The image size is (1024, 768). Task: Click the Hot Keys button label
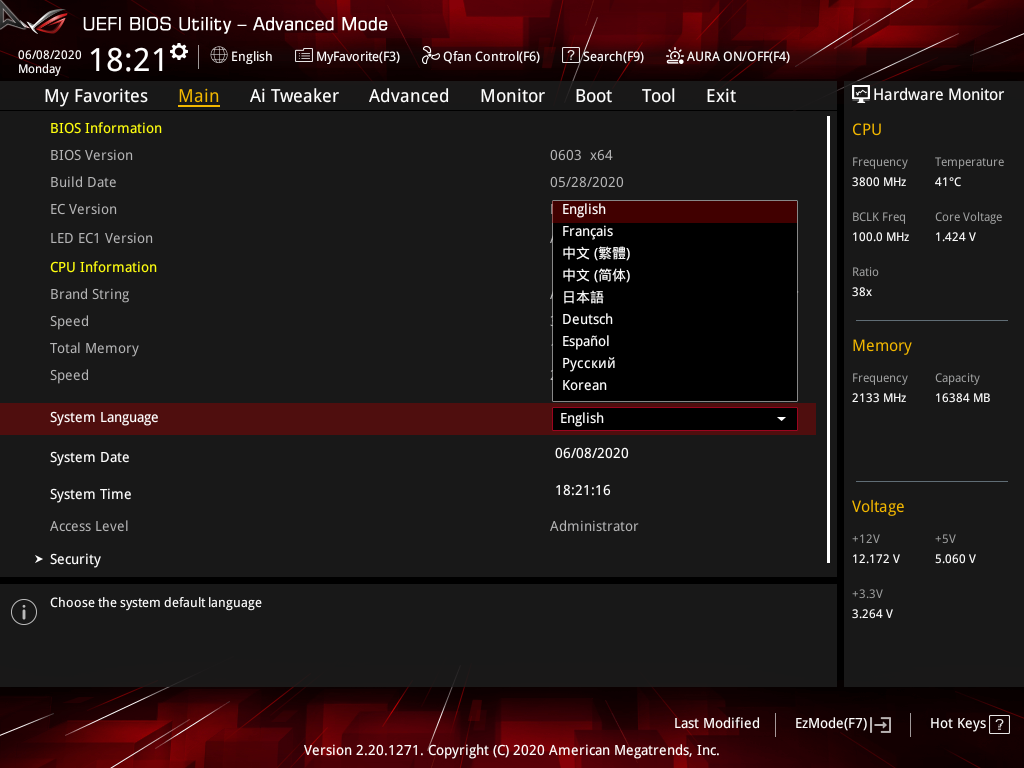pos(957,724)
